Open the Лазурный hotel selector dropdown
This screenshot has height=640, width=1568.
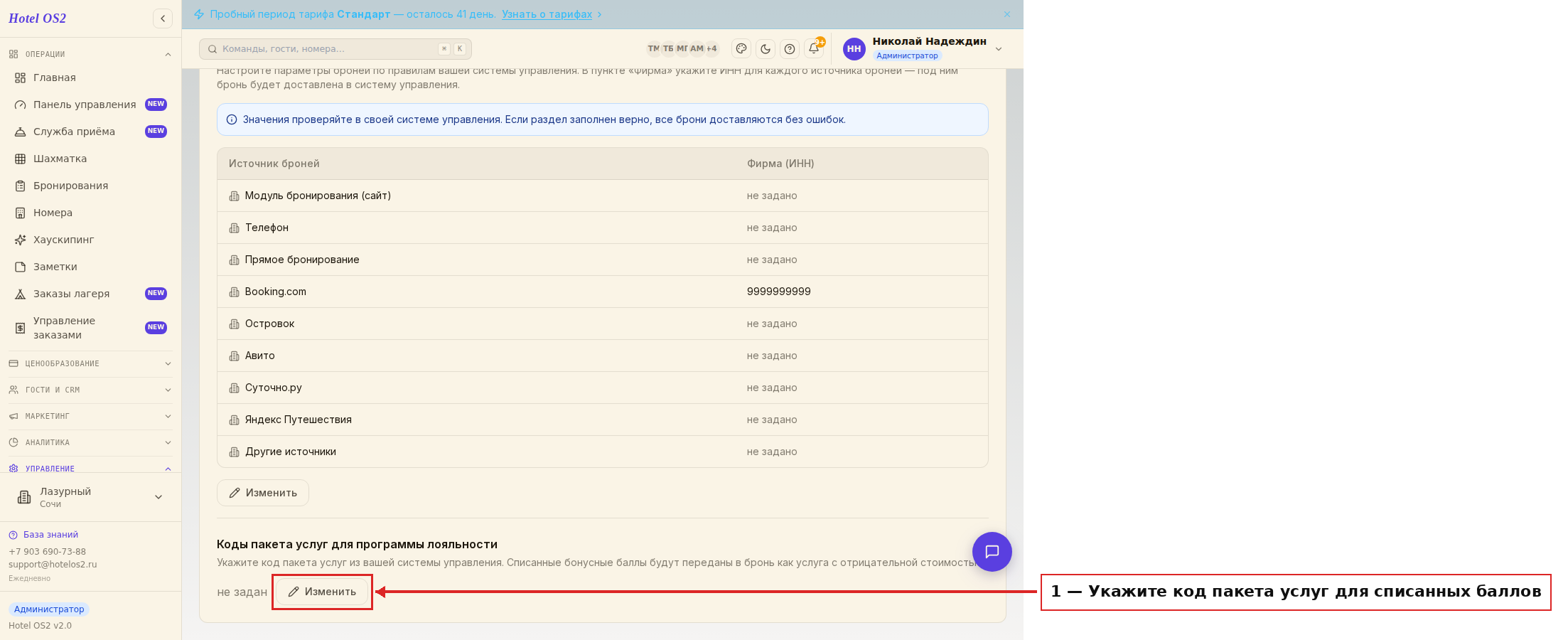(90, 497)
